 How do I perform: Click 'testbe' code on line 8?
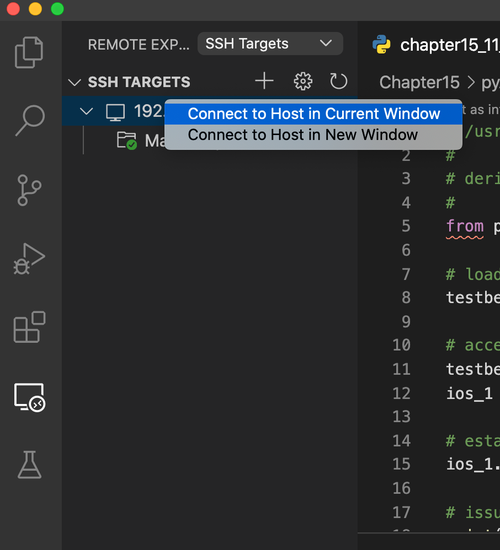coord(473,297)
